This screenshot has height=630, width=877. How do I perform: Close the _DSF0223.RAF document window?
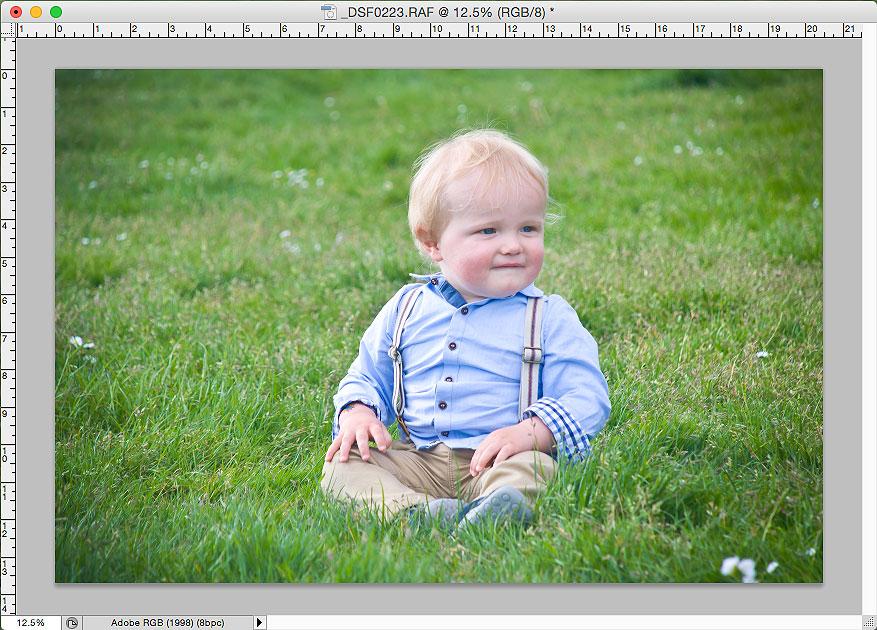tap(16, 12)
